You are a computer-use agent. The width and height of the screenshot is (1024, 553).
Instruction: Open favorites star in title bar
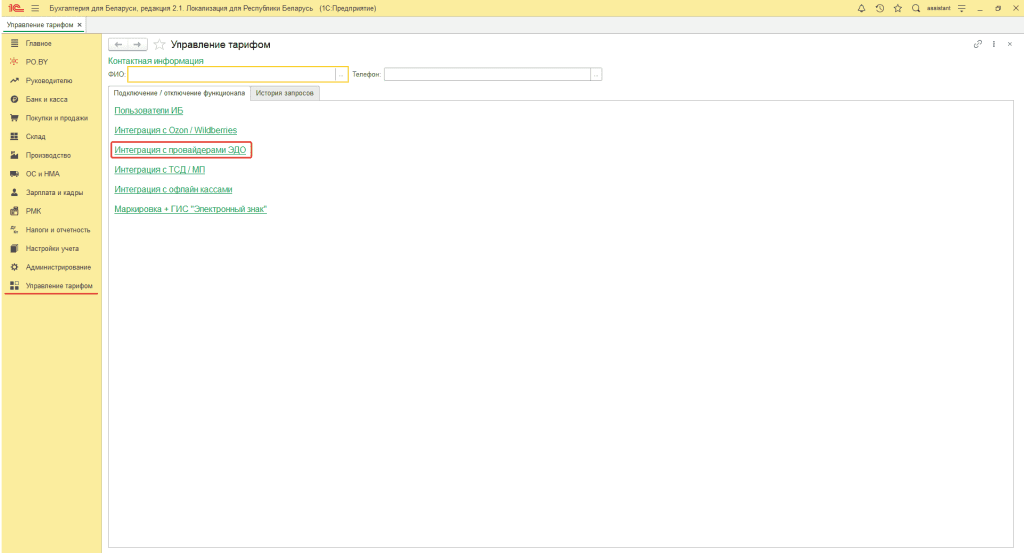coord(897,8)
